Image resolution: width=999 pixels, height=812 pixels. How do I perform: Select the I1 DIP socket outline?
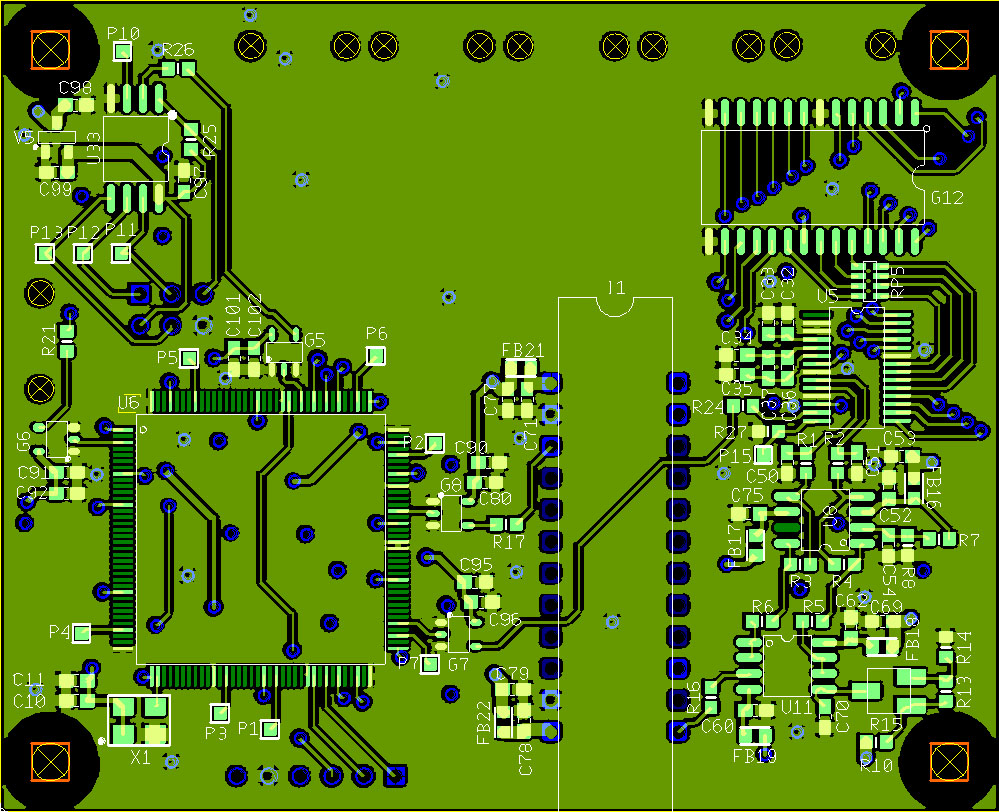point(614,550)
